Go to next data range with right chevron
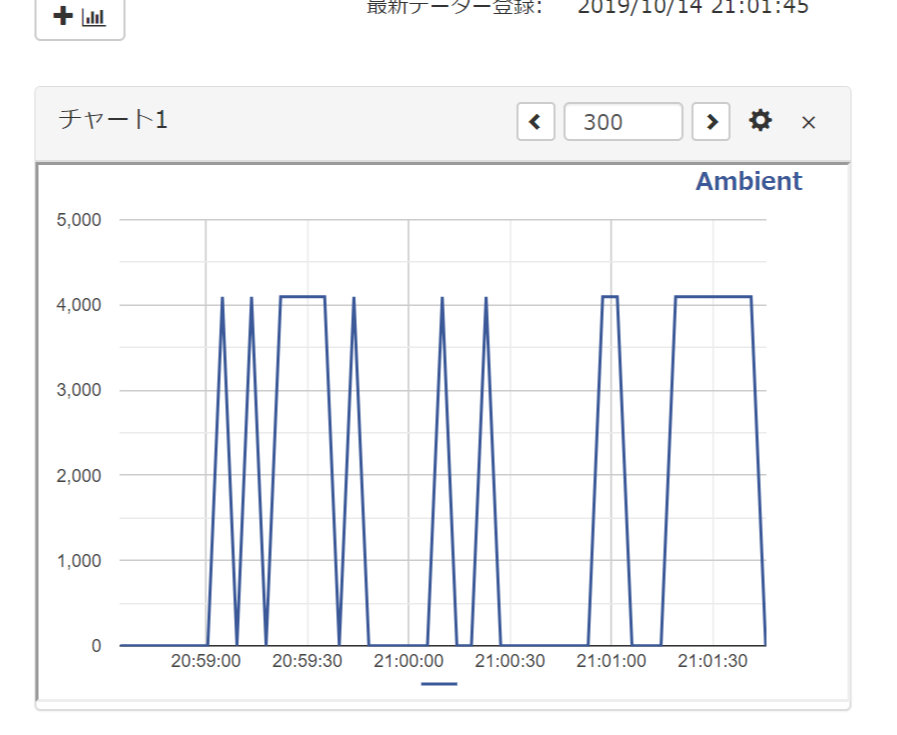The width and height of the screenshot is (897, 735). [711, 121]
